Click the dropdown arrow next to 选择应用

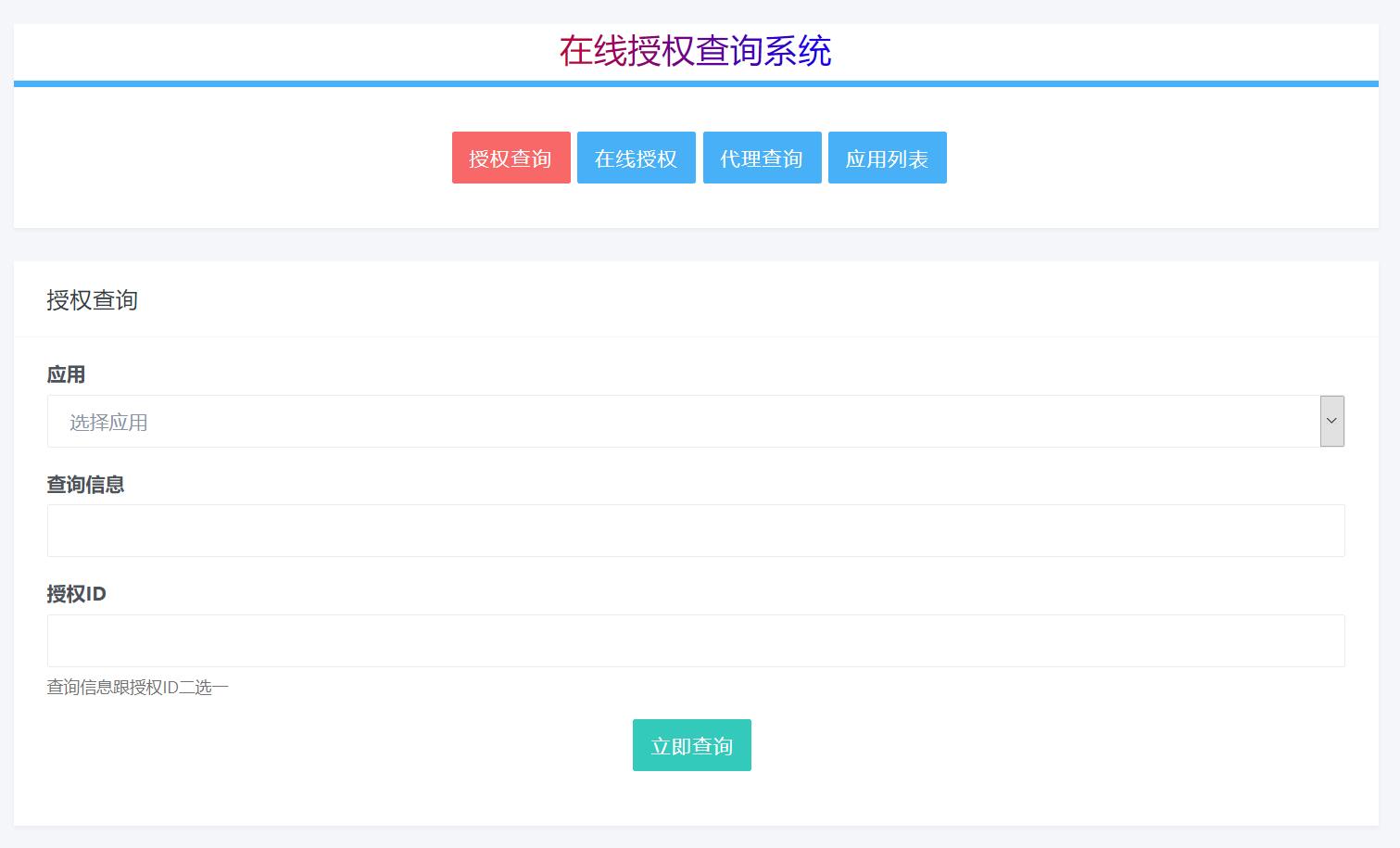click(x=1331, y=422)
